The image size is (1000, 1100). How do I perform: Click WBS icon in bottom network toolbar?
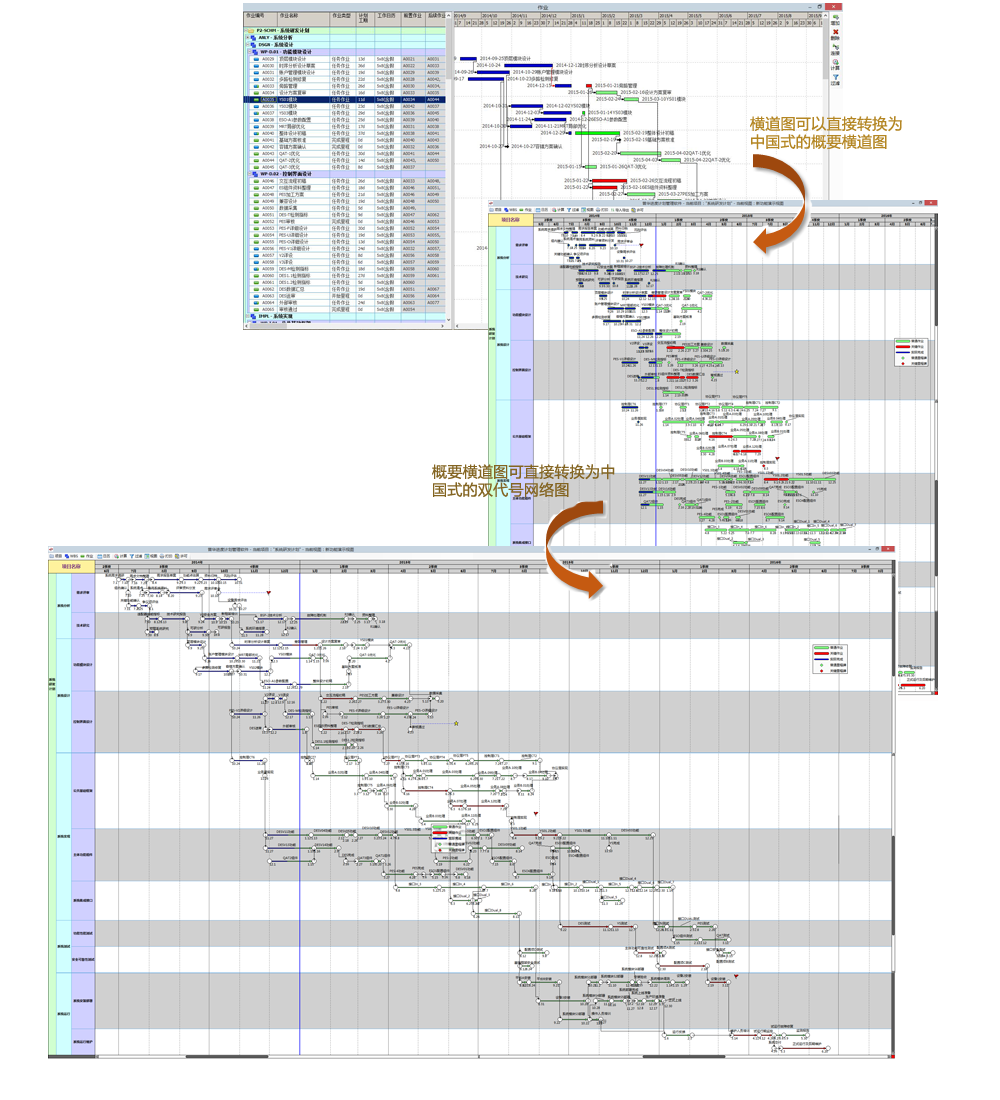[x=72, y=554]
